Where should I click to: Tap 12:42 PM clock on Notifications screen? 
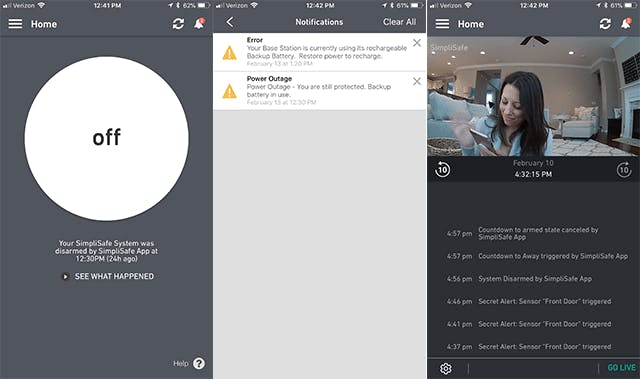(320, 5)
